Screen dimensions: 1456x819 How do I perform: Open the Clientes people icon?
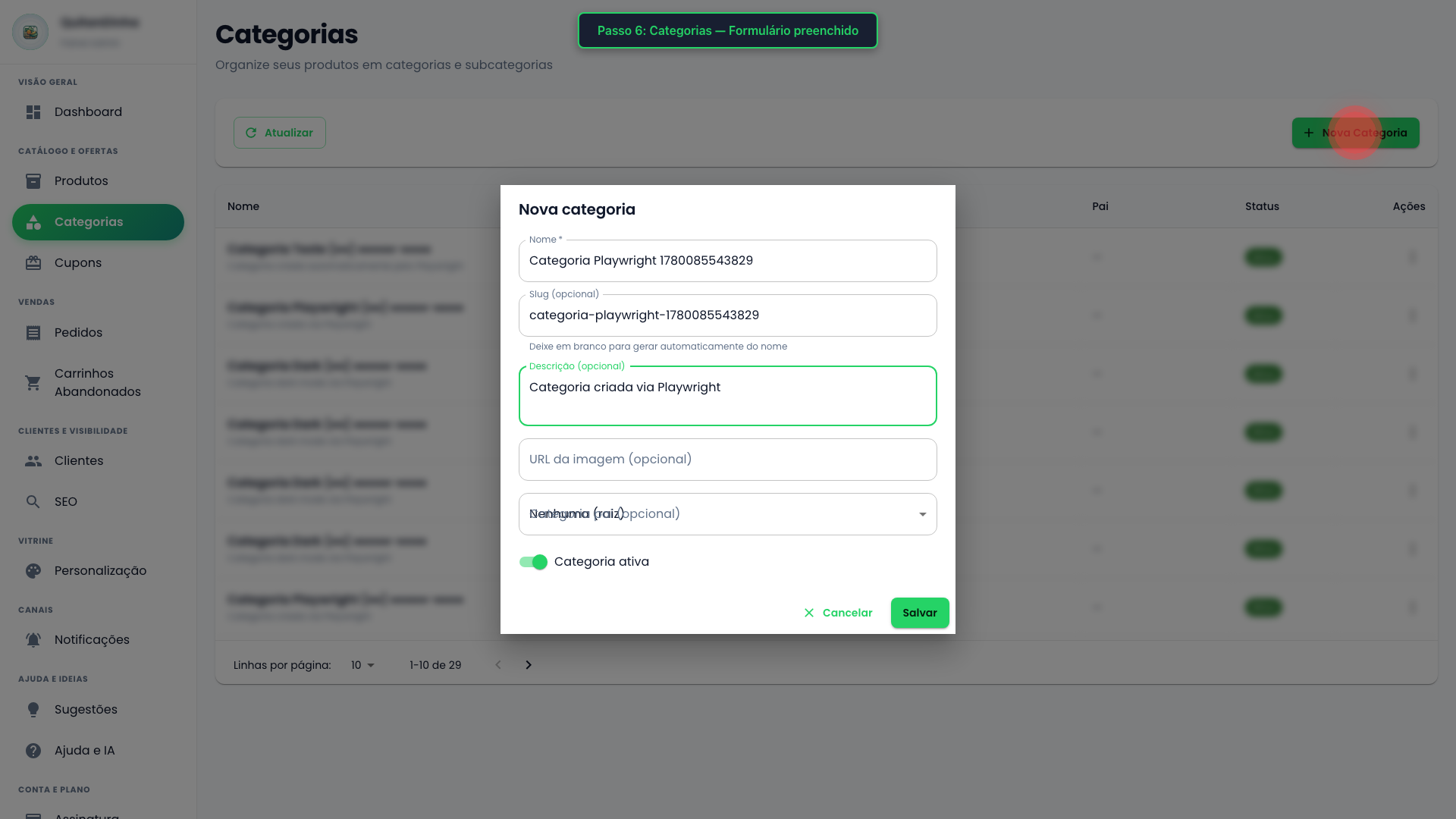click(33, 461)
